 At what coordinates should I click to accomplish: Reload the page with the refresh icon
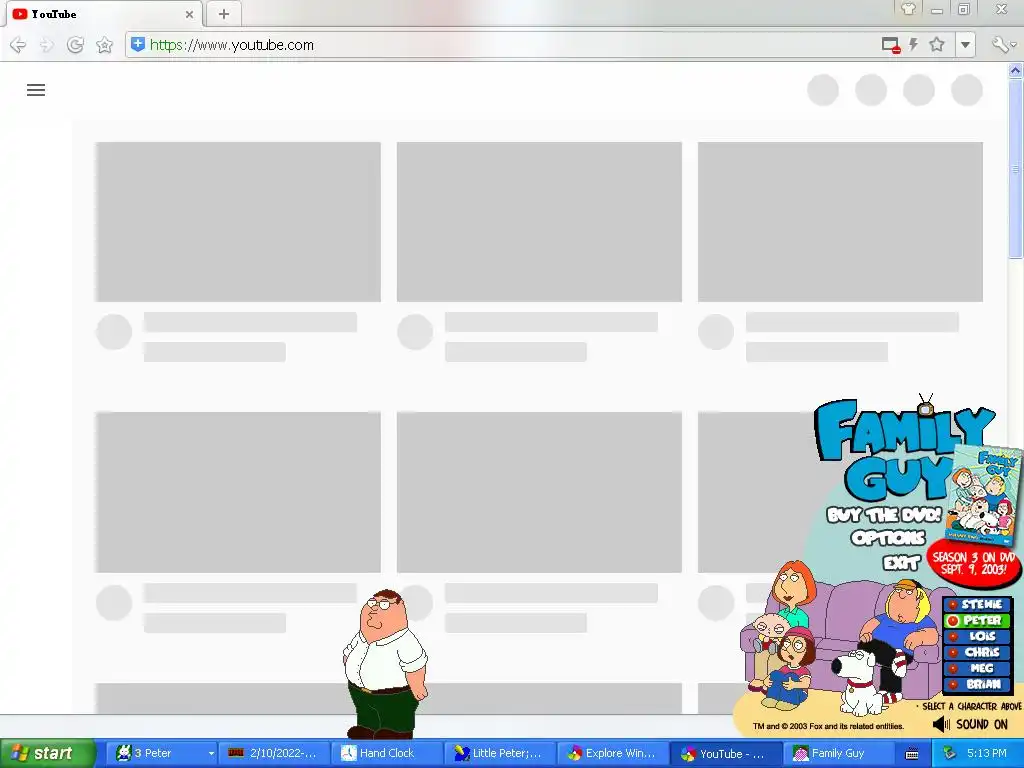coord(76,45)
